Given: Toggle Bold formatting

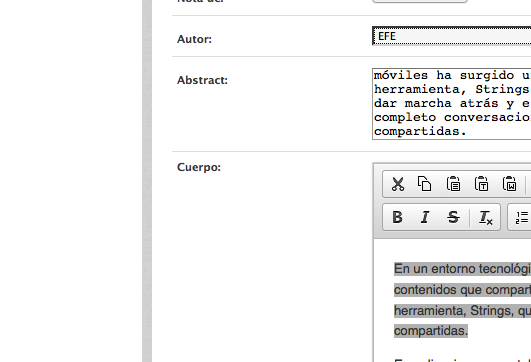Looking at the screenshot, I should (x=398, y=217).
